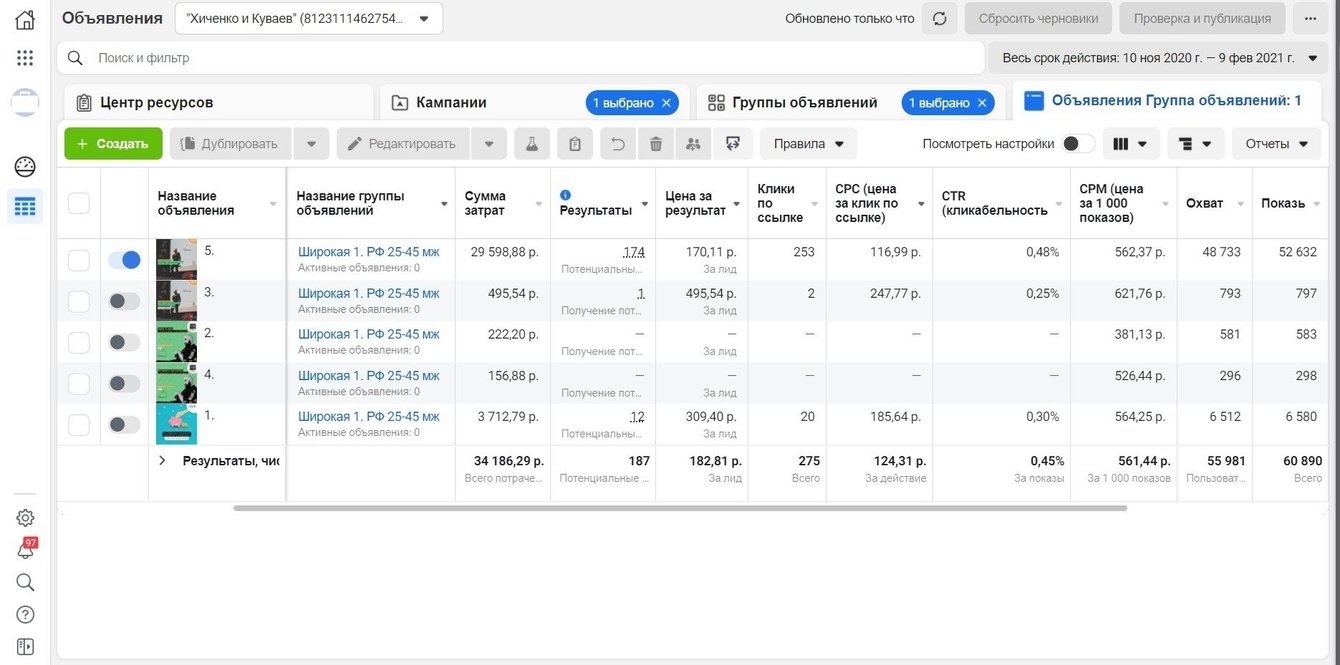Click the trash delete icon in toolbar
Screen dimensions: 1340x665
(656, 144)
